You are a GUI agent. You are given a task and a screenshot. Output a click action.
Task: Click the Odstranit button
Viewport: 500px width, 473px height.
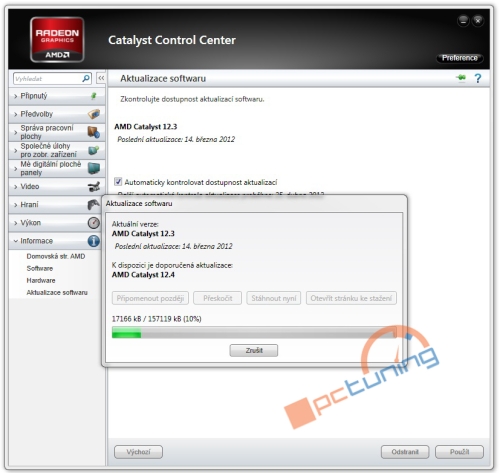(405, 452)
